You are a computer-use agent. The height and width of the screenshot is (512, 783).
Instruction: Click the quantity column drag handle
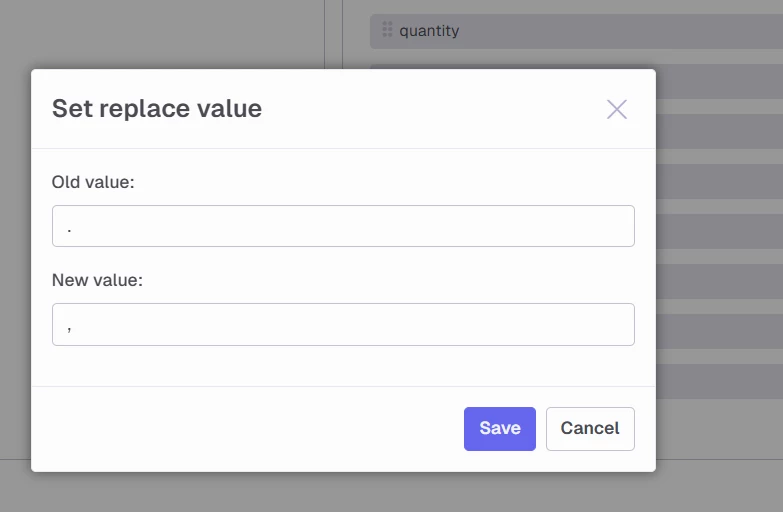[x=387, y=30]
